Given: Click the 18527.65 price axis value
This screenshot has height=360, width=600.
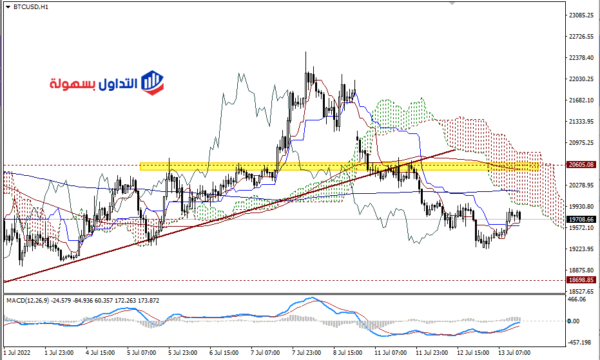Looking at the screenshot, I should point(581,292).
